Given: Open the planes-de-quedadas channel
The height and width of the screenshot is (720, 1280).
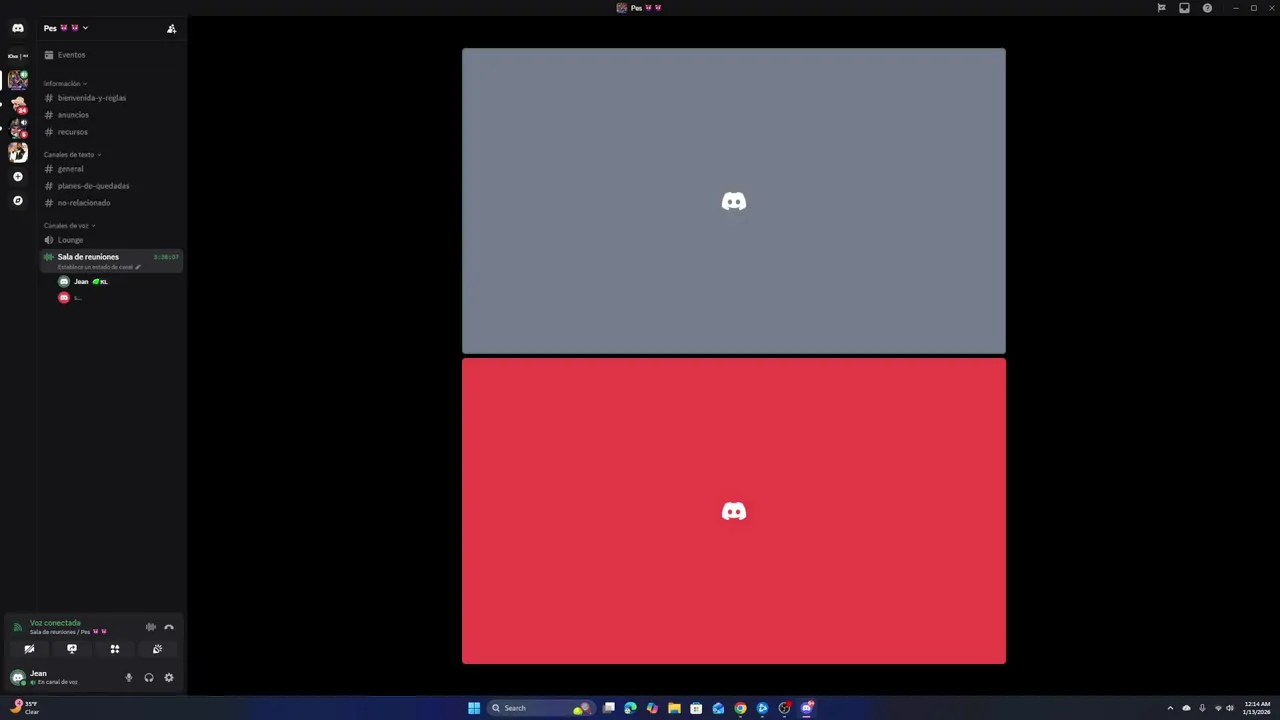Looking at the screenshot, I should tap(111, 186).
